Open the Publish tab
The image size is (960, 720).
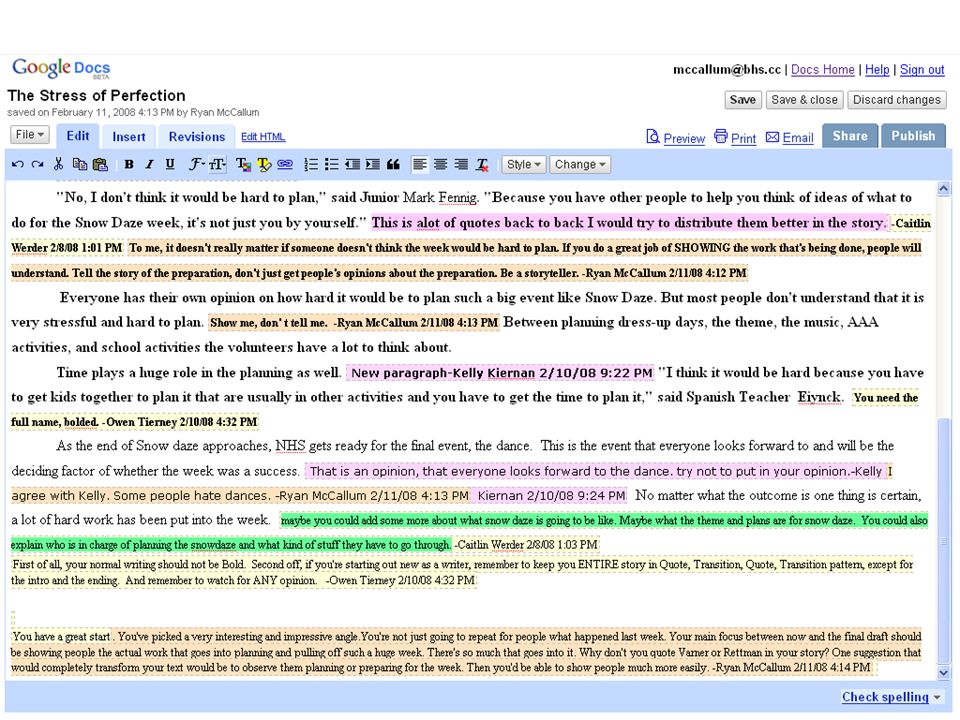pos(913,136)
